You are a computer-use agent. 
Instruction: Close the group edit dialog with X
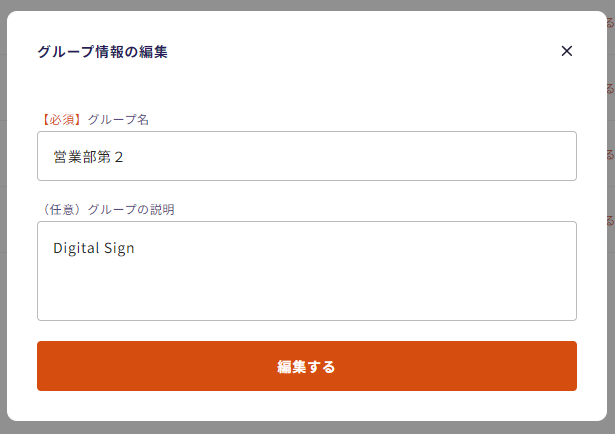(567, 51)
